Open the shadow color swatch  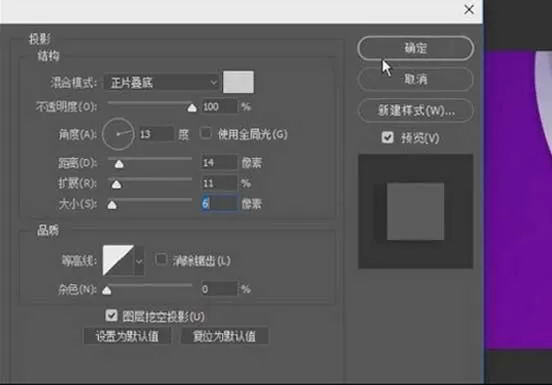pos(238,82)
